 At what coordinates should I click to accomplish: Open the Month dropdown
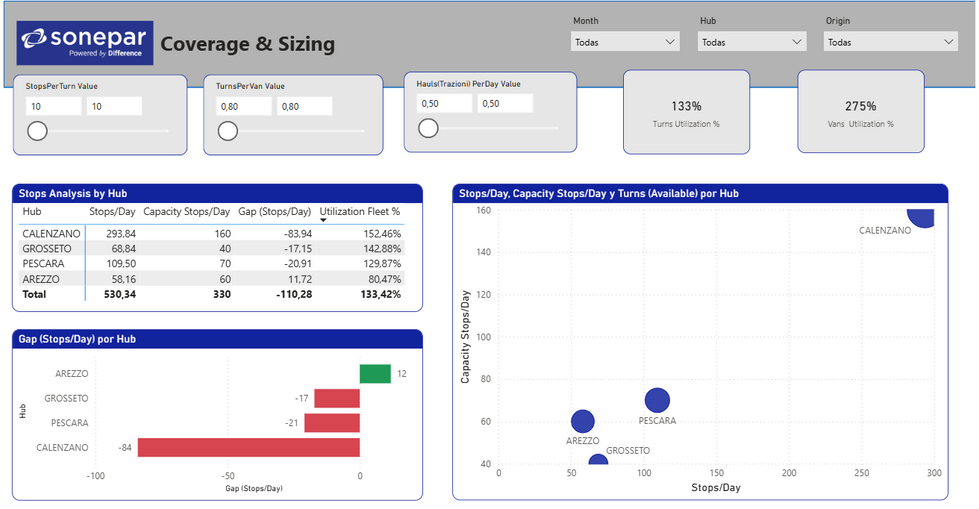[625, 42]
